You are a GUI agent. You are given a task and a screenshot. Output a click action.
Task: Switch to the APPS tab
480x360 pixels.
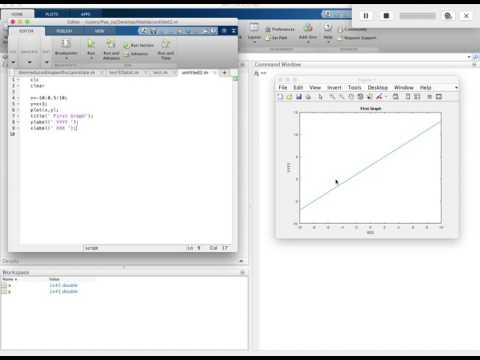pyautogui.click(x=86, y=14)
